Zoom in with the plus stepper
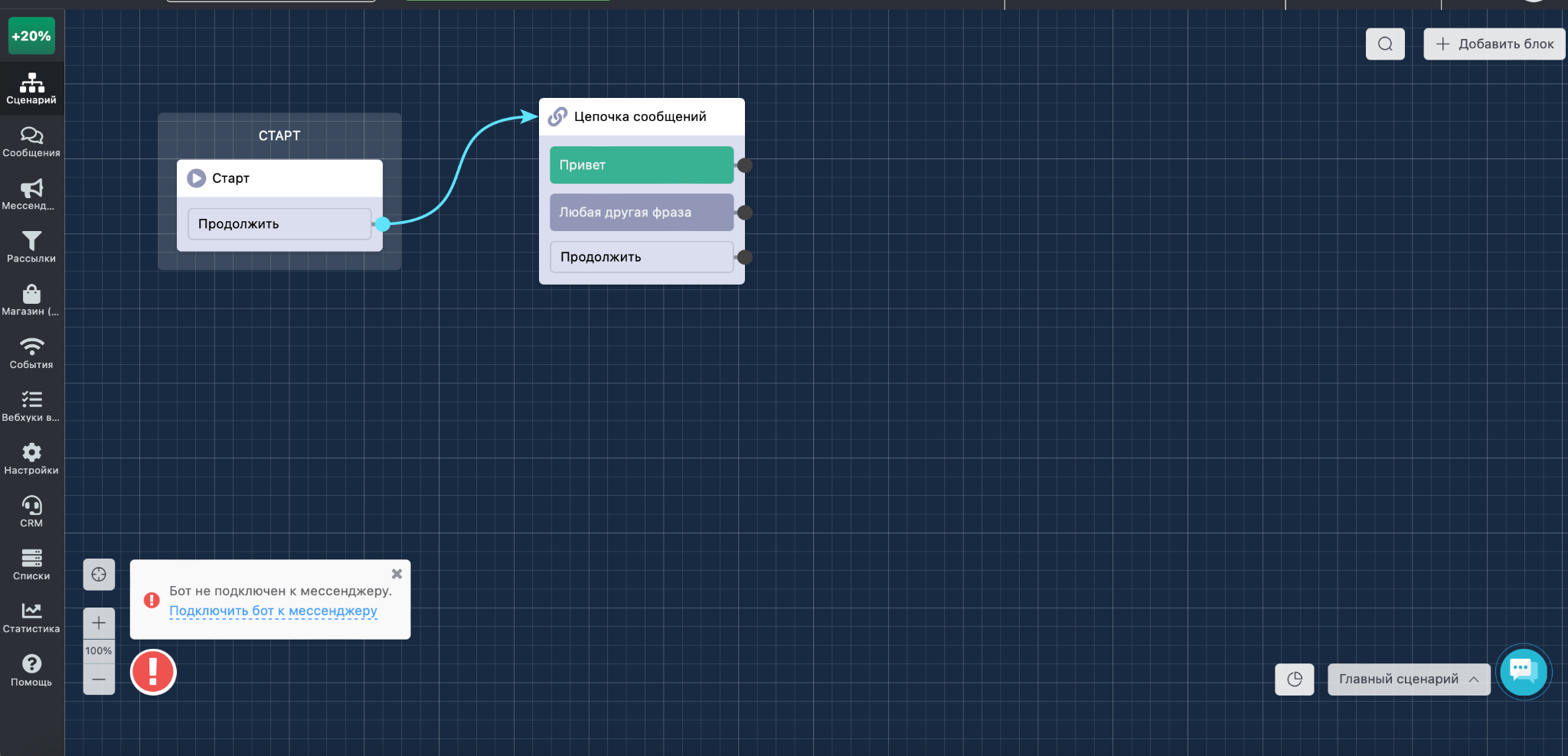This screenshot has width=1568, height=756. pos(99,624)
